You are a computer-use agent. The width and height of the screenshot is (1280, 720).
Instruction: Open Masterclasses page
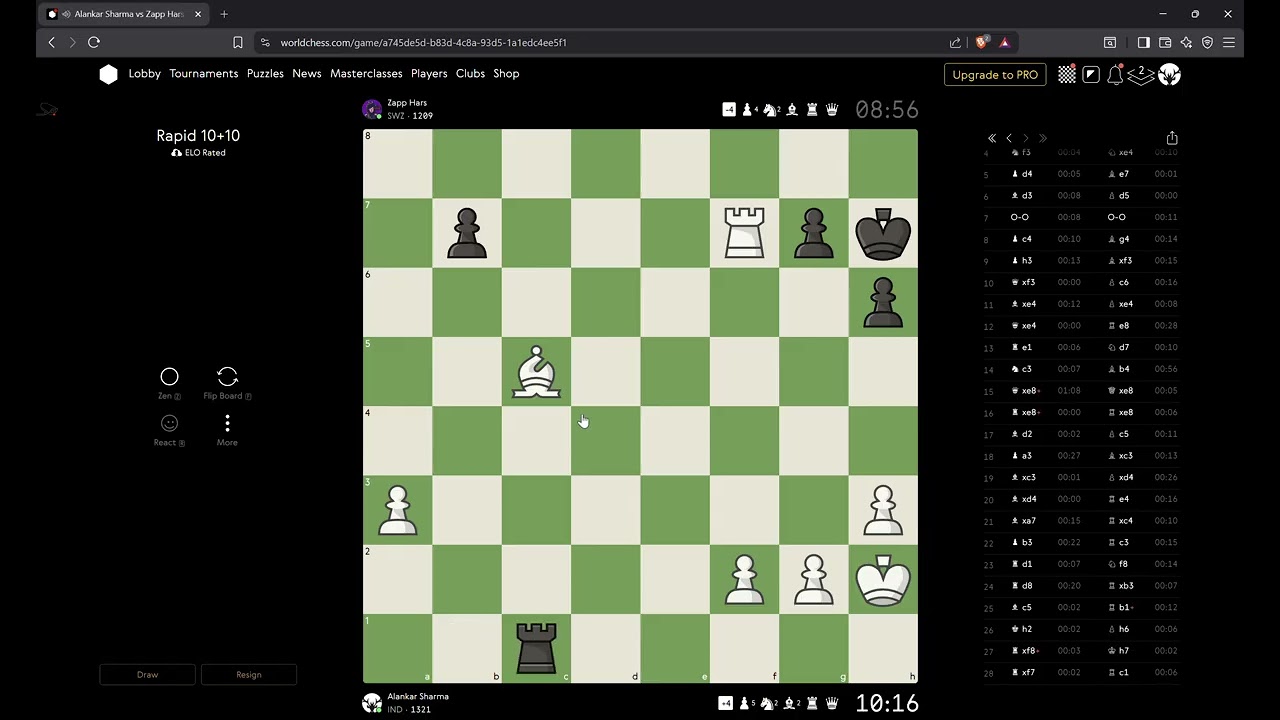(366, 74)
